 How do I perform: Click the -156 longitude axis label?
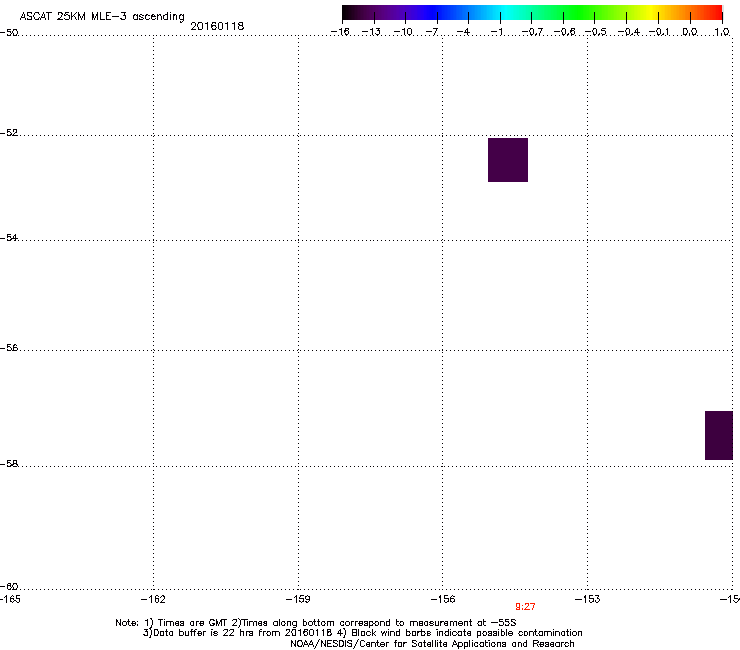point(443,599)
